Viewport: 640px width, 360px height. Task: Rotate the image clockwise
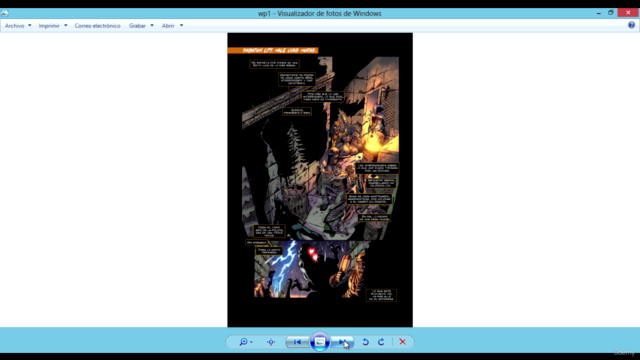381,342
